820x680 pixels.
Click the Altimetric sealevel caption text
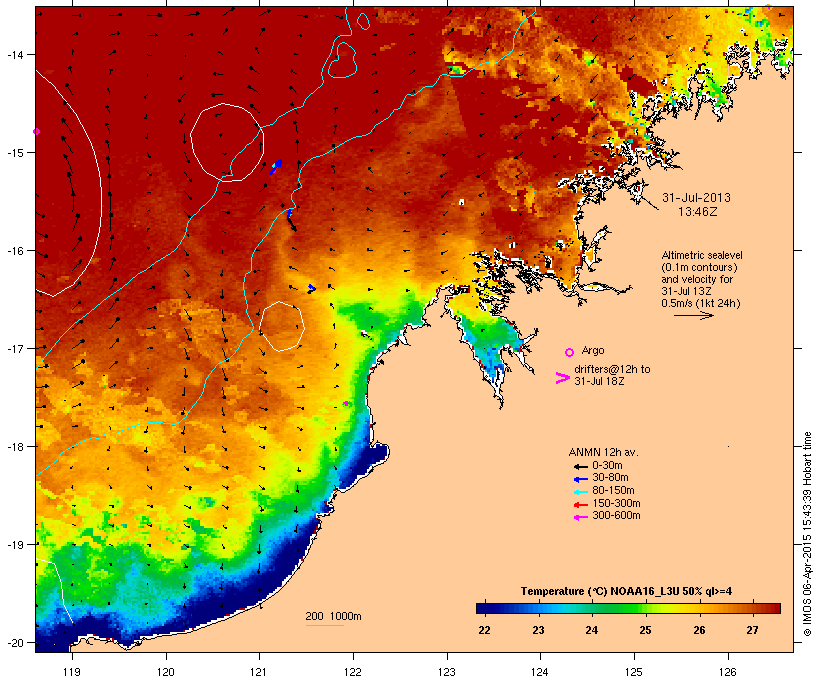tap(702, 255)
